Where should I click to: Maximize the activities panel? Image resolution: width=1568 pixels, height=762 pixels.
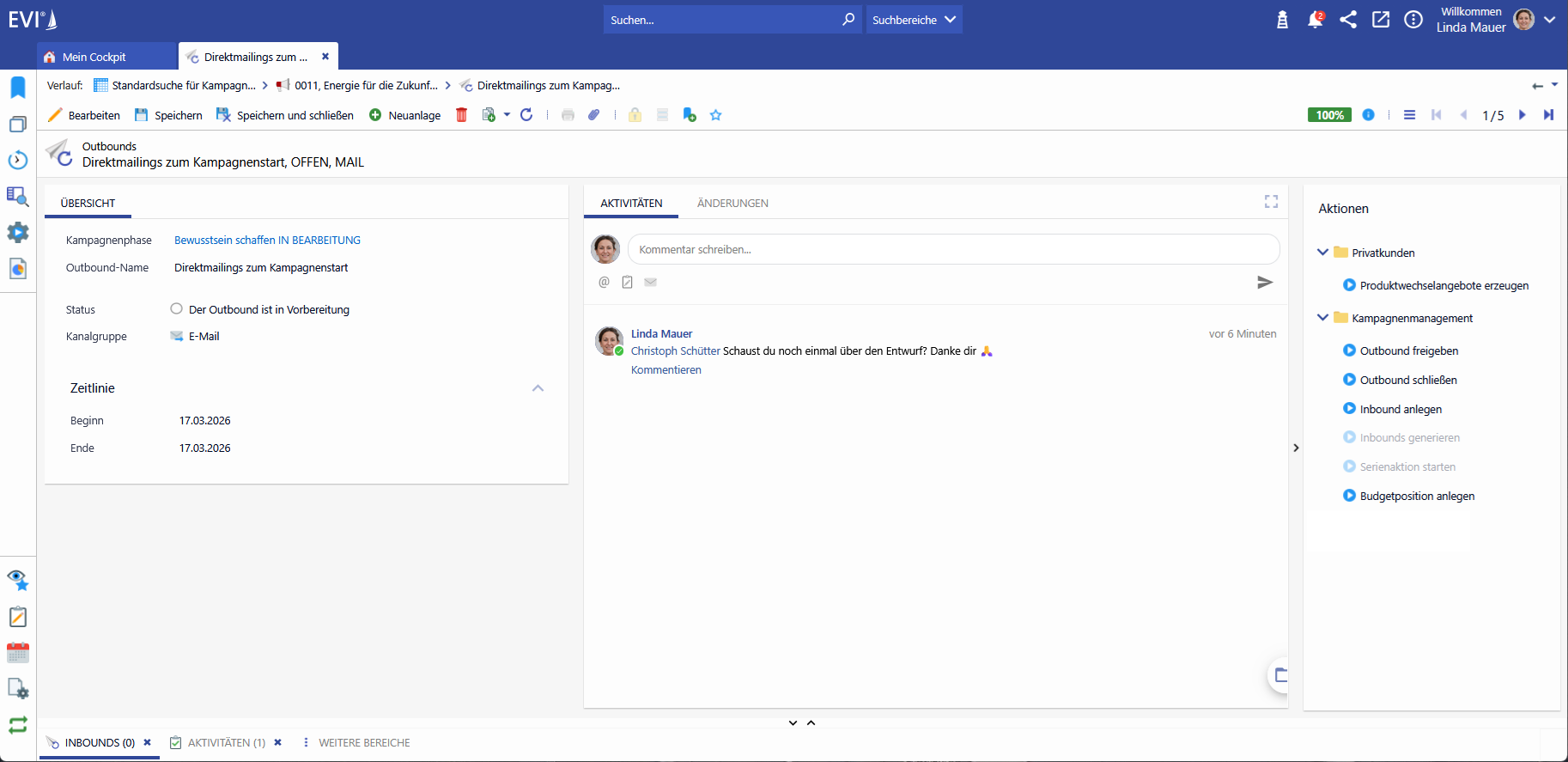click(x=1271, y=202)
